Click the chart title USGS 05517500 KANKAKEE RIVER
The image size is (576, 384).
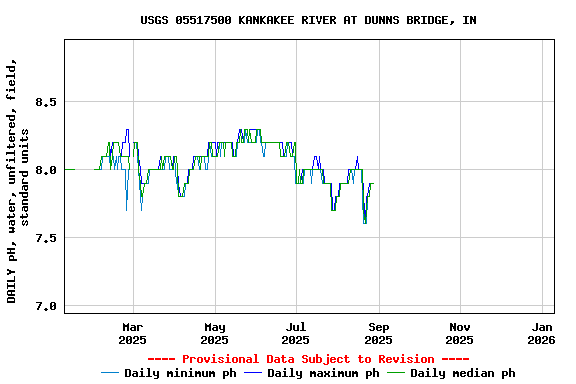pos(308,20)
